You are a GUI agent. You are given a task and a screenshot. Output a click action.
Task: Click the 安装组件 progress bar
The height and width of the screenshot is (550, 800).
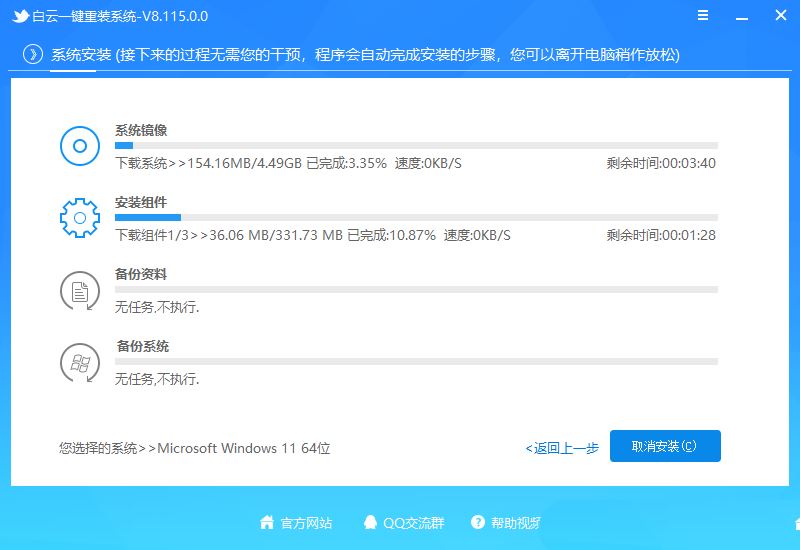pos(416,217)
